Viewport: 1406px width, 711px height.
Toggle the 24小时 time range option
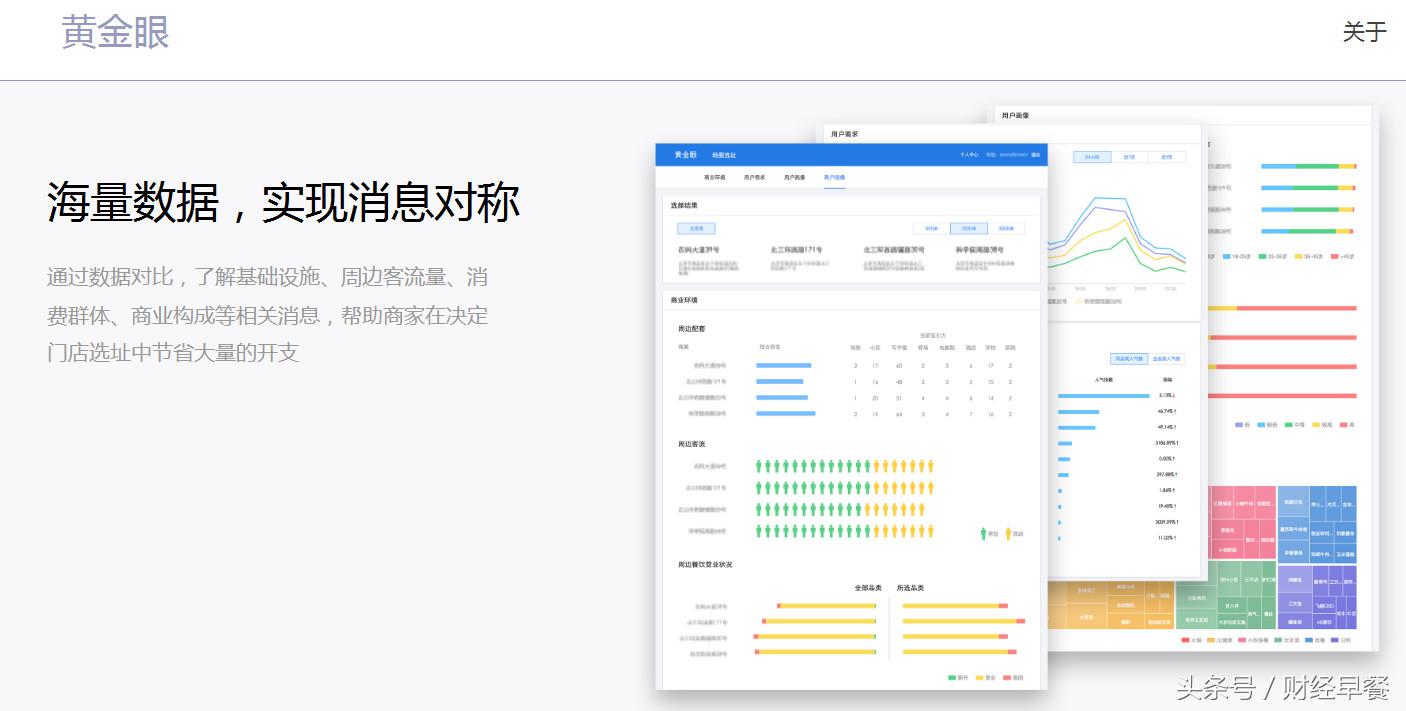[x=1092, y=157]
